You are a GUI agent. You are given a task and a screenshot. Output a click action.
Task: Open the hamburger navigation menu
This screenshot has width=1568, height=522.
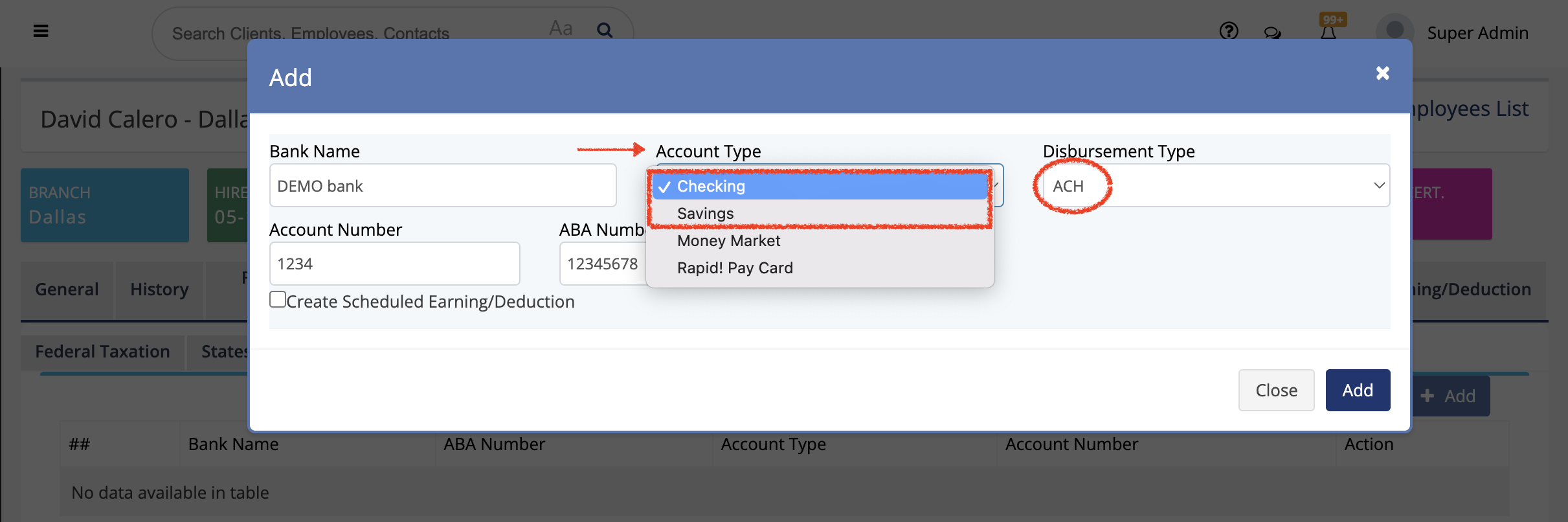[x=41, y=31]
